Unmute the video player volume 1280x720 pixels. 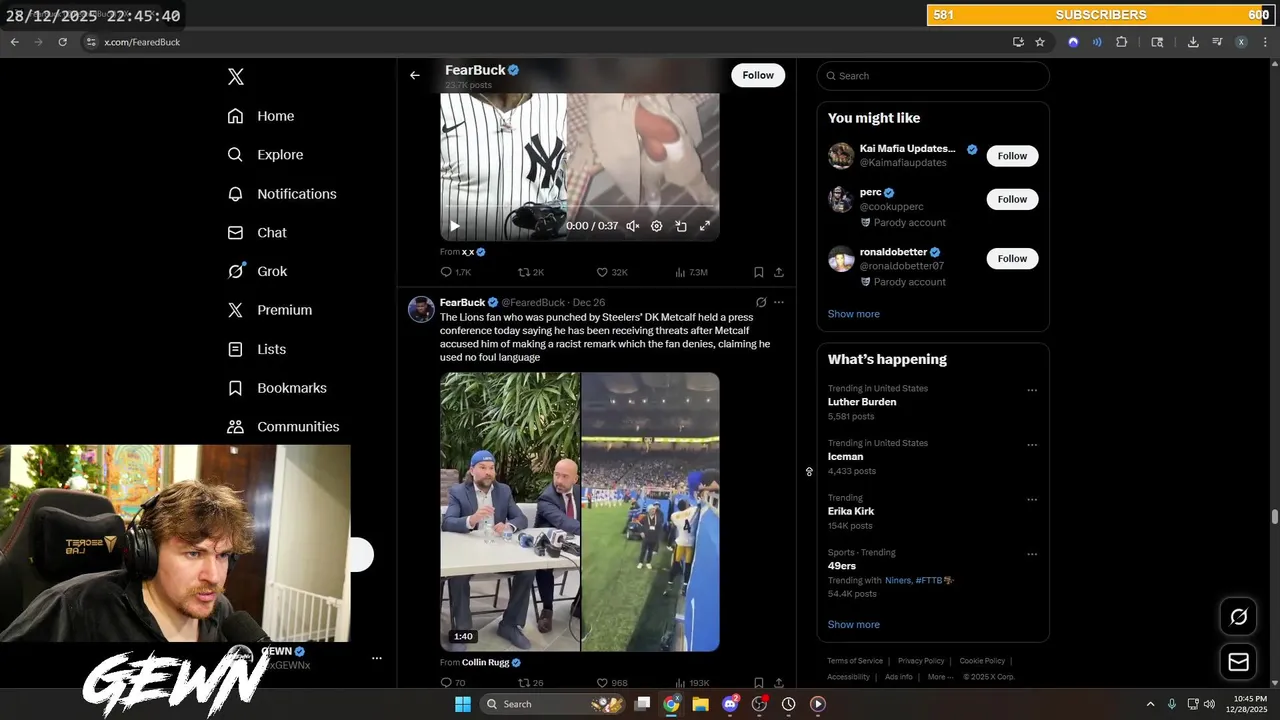point(633,226)
